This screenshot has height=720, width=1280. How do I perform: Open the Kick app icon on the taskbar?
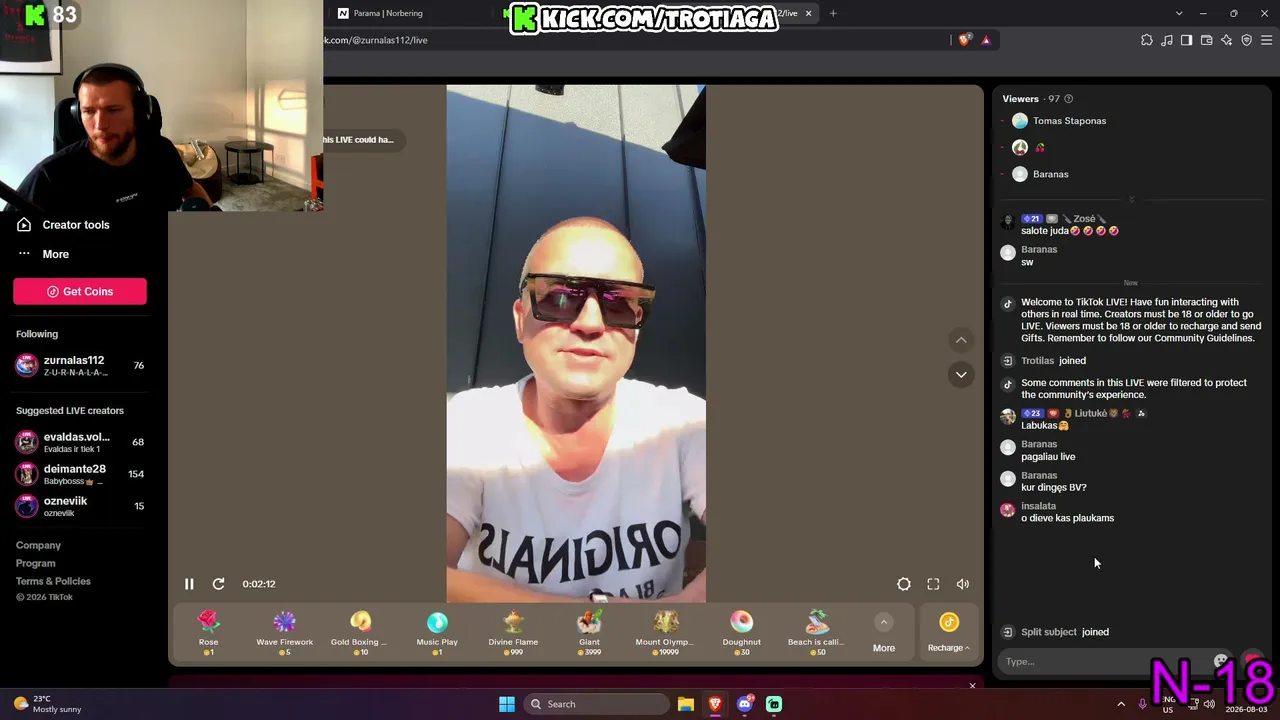pos(774,704)
